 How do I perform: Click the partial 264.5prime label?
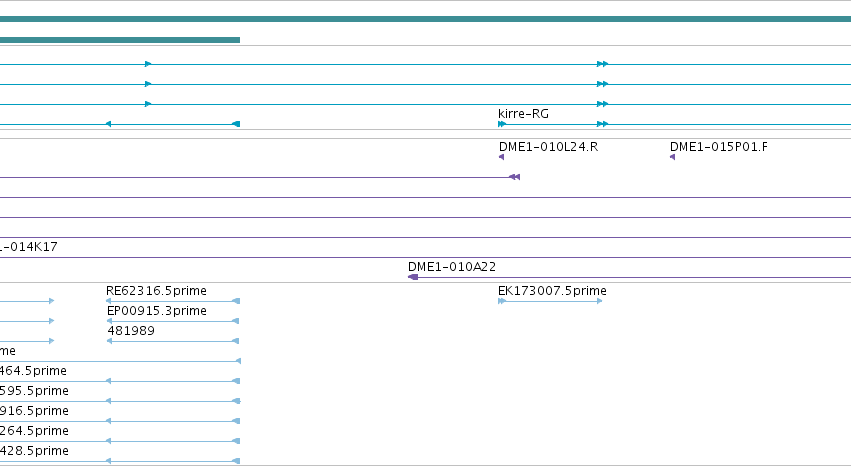pos(34,431)
